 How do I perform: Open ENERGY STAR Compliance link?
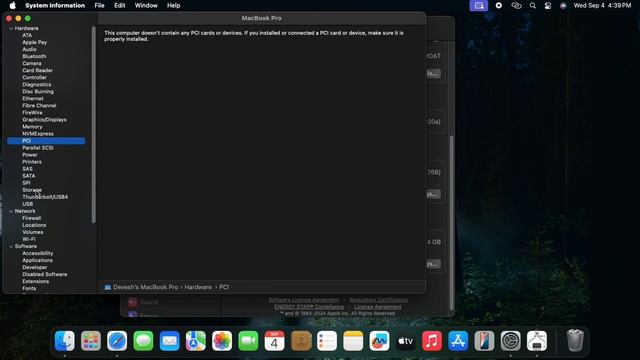tap(309, 307)
